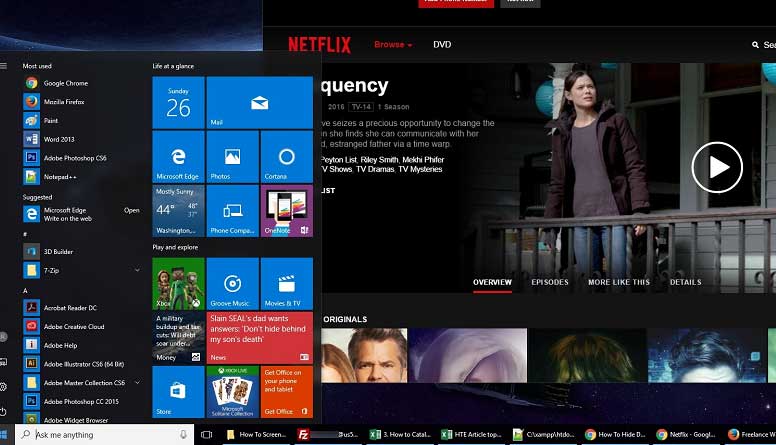Click the hamburger menu in Start
Image resolution: width=776 pixels, height=445 pixels.
click(3, 66)
